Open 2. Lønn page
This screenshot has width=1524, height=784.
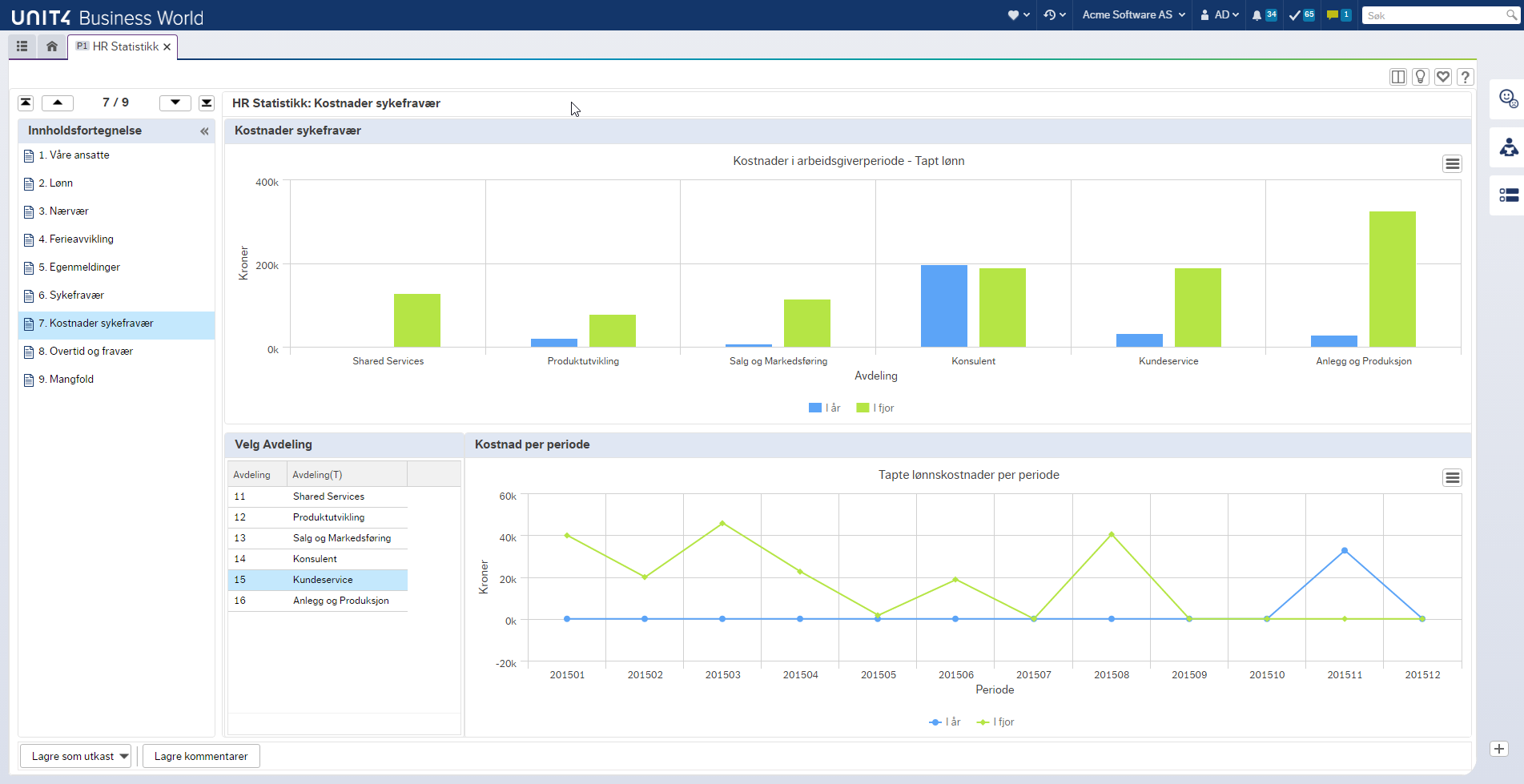[116, 183]
